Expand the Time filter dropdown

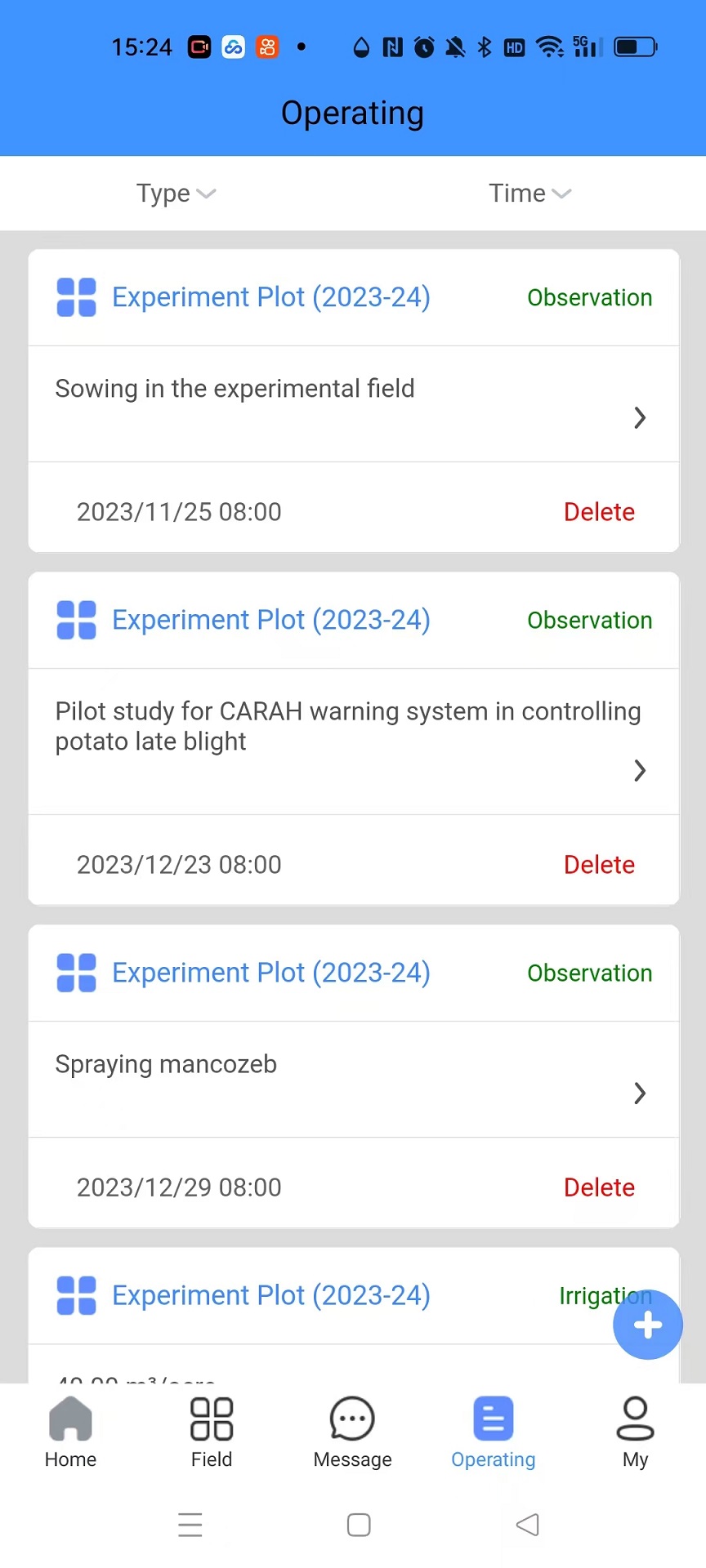(529, 194)
